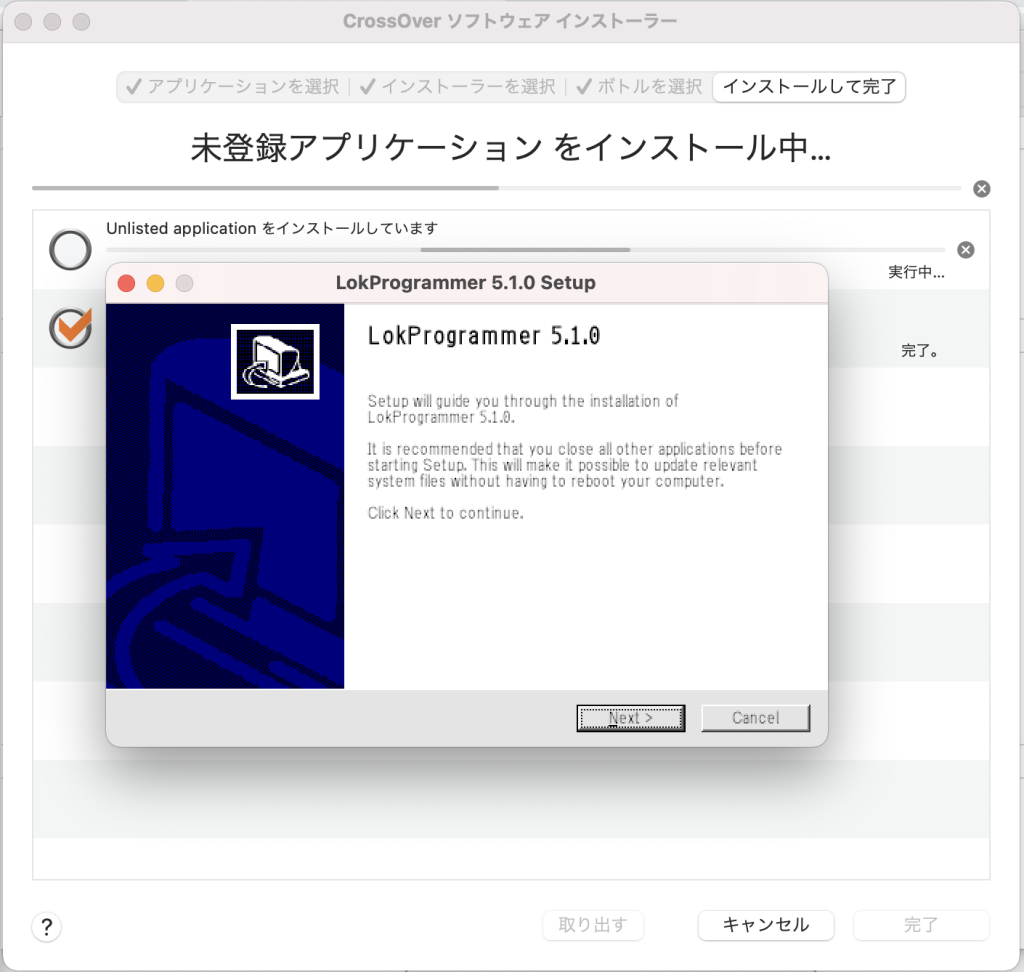Click the 取り出す button

pos(593,925)
